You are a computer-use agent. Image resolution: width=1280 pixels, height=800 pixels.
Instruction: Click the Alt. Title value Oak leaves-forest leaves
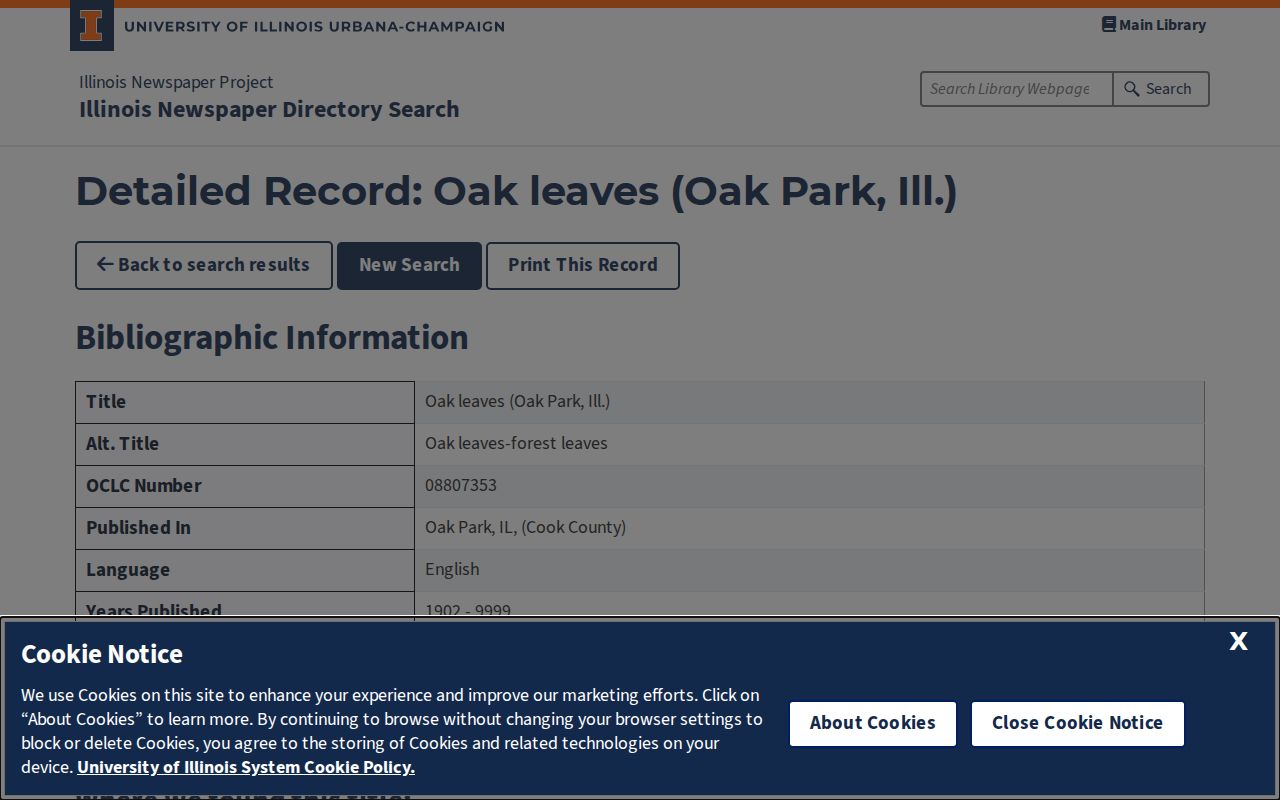click(516, 444)
